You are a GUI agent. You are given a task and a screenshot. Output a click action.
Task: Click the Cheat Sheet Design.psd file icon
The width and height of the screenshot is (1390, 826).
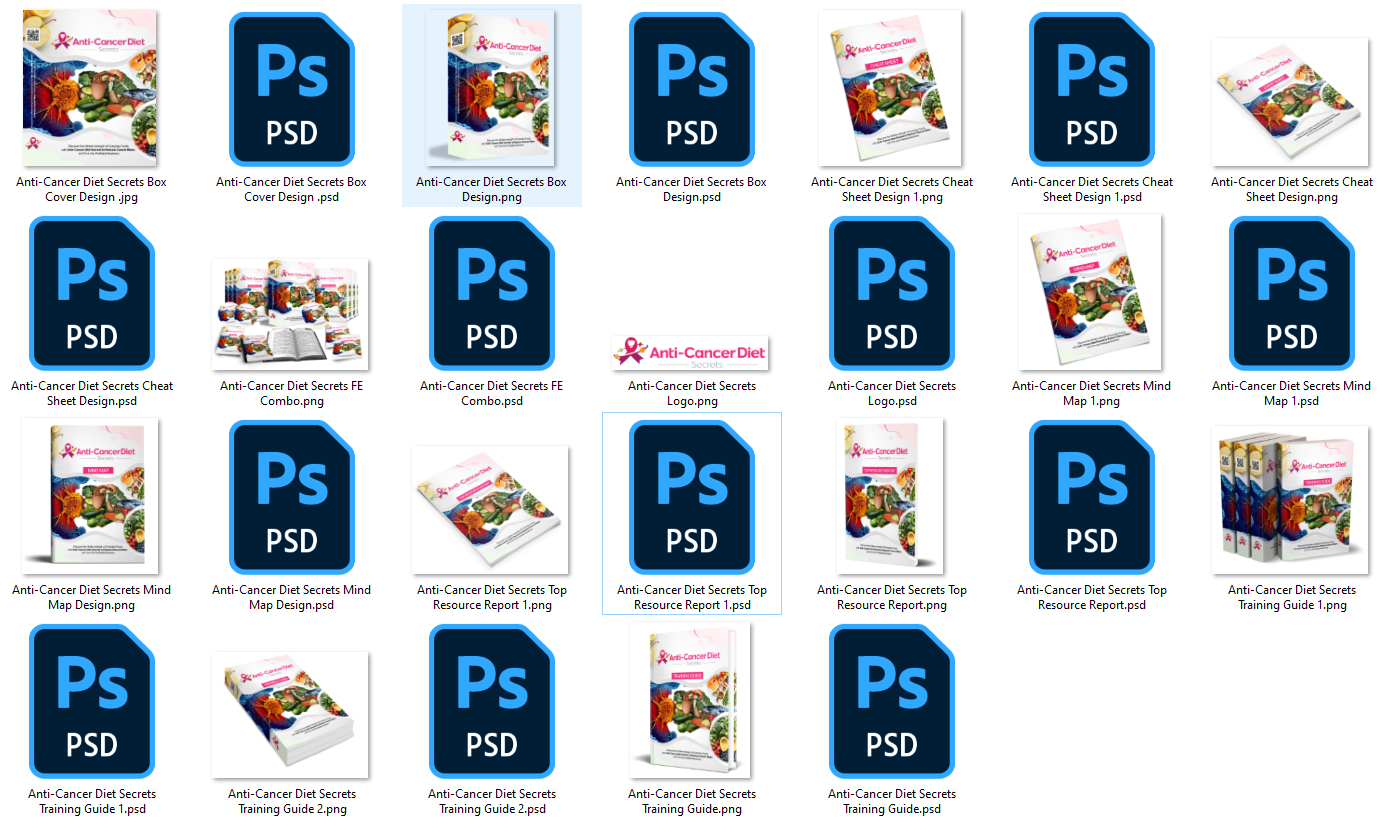(91, 294)
